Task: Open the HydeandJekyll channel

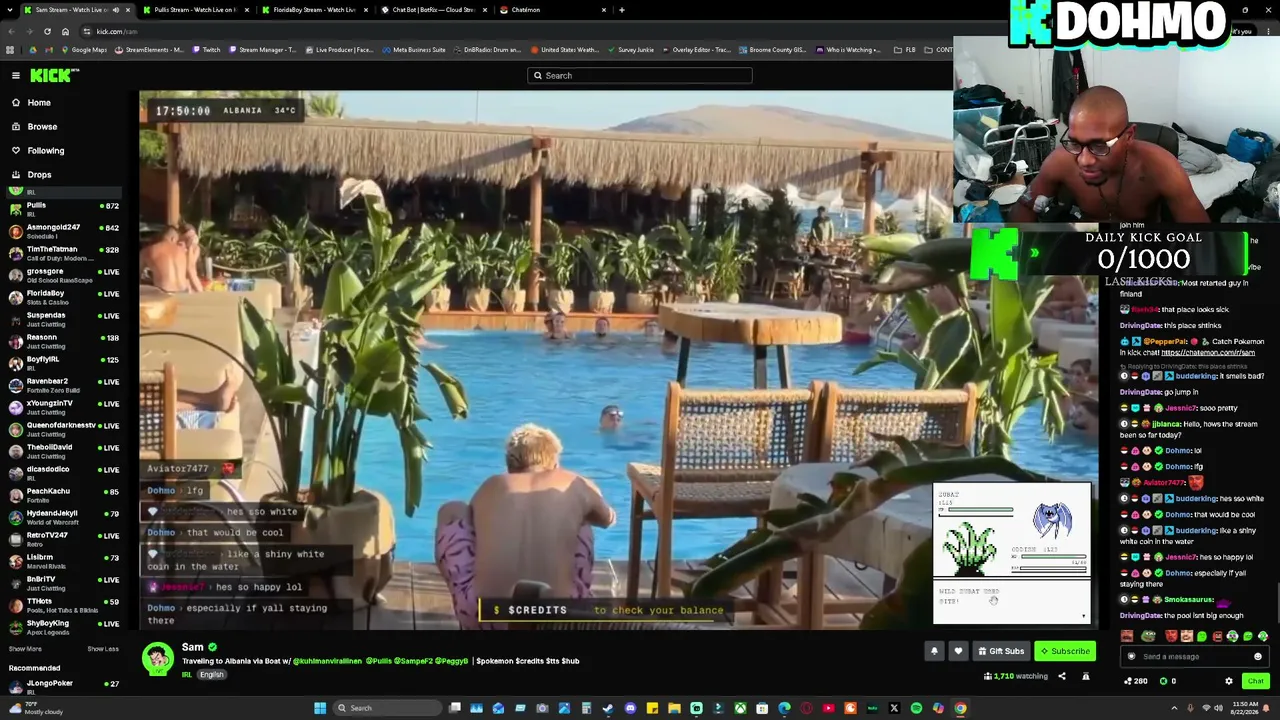Action: tap(64, 516)
